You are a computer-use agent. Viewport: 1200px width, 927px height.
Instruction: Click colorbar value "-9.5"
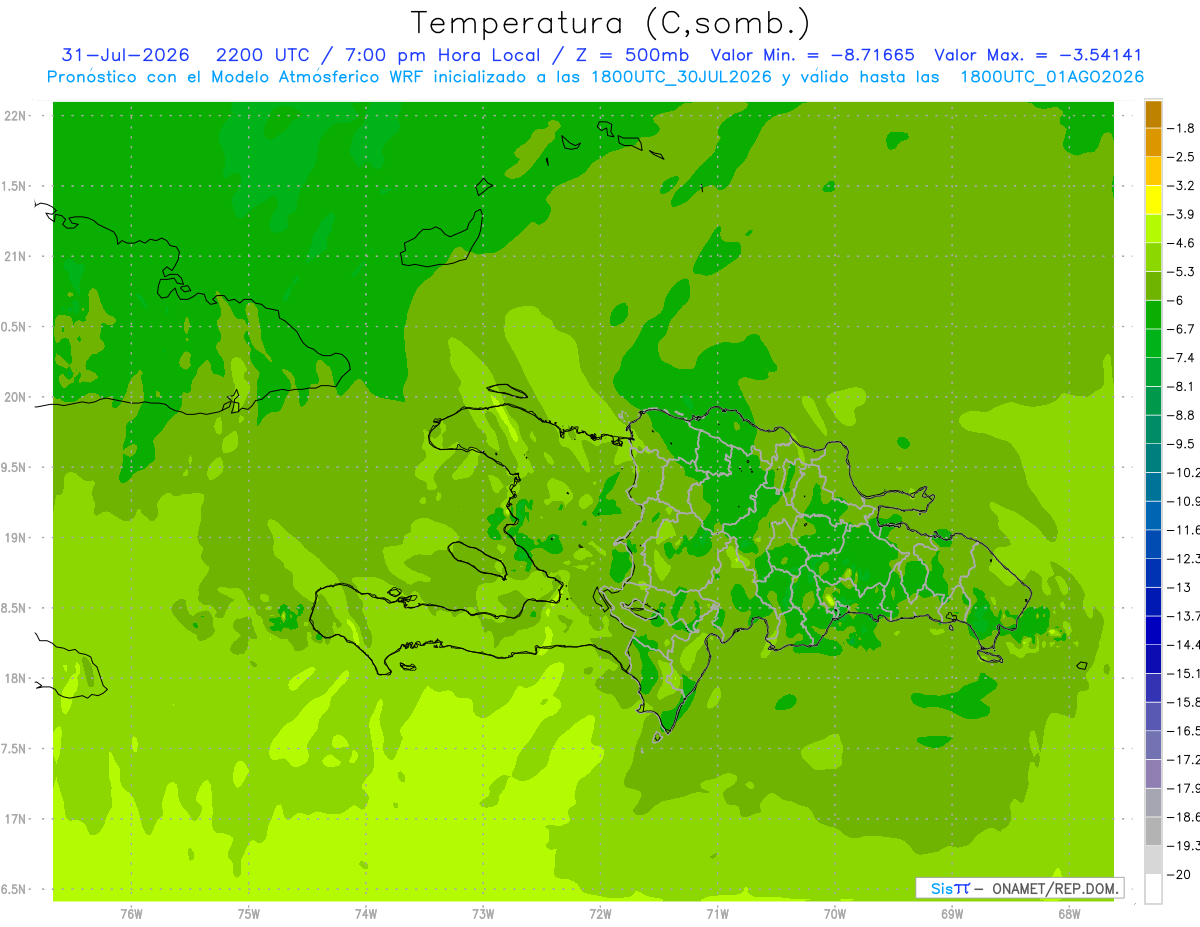tap(1181, 444)
